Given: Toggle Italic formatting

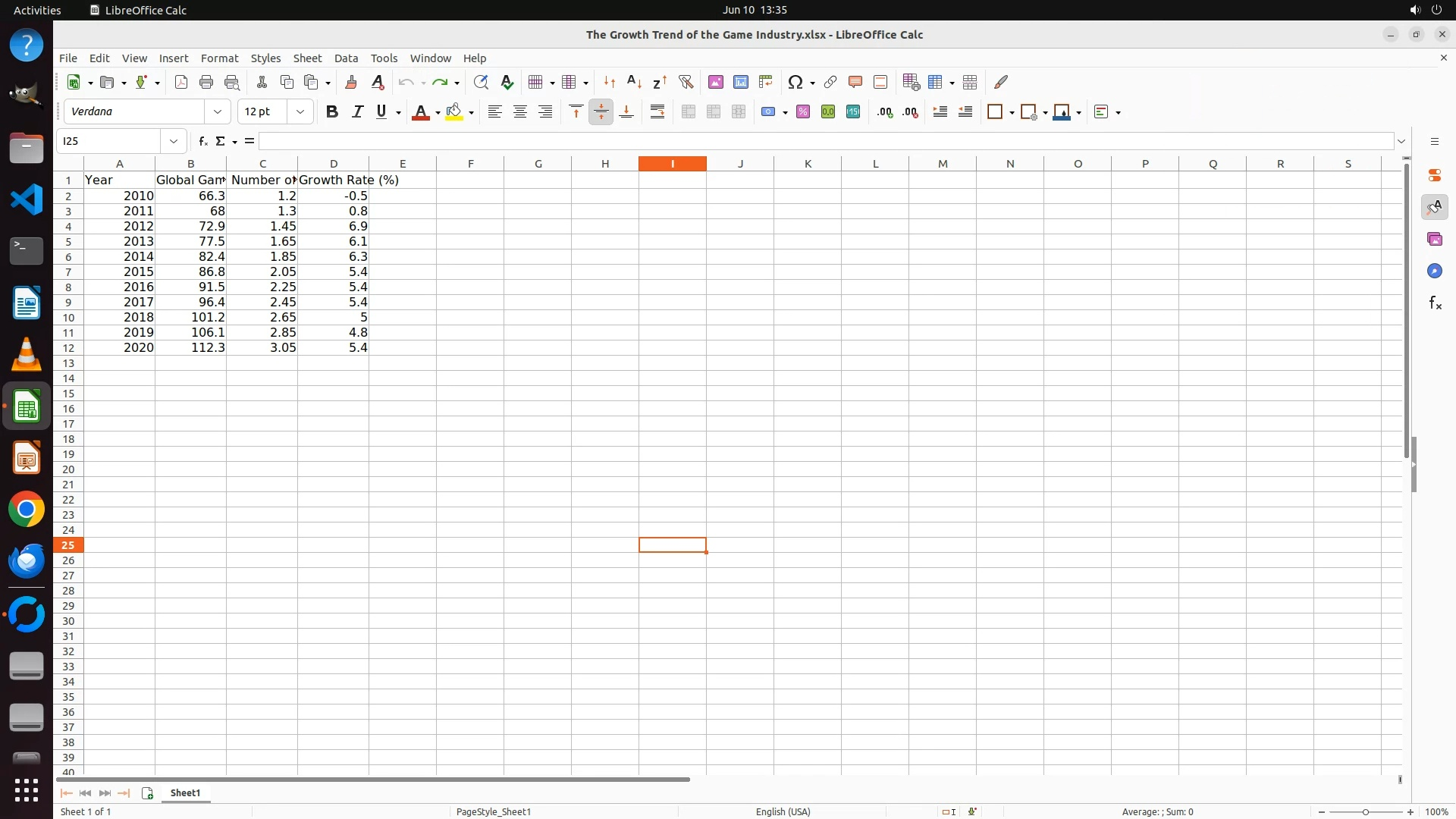Looking at the screenshot, I should click(x=357, y=111).
